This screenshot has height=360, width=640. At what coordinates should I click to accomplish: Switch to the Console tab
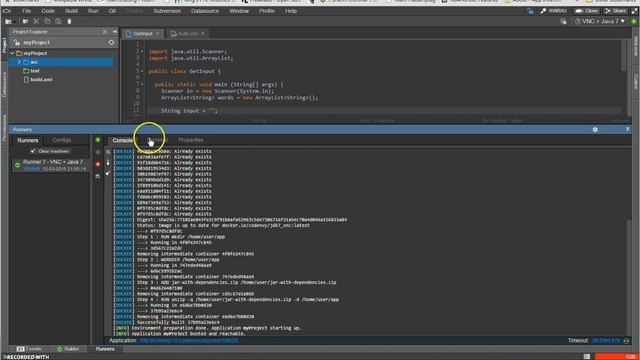tap(122, 140)
